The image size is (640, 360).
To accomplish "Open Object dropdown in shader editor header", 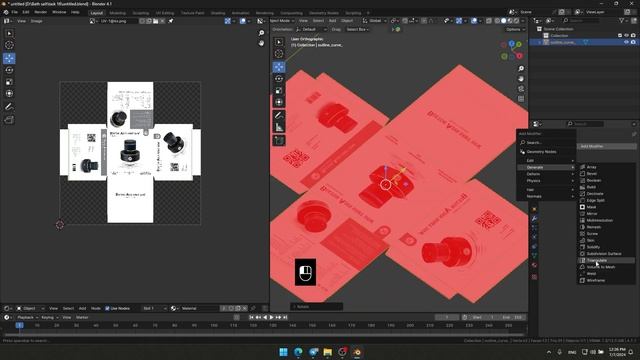I will pos(30,309).
